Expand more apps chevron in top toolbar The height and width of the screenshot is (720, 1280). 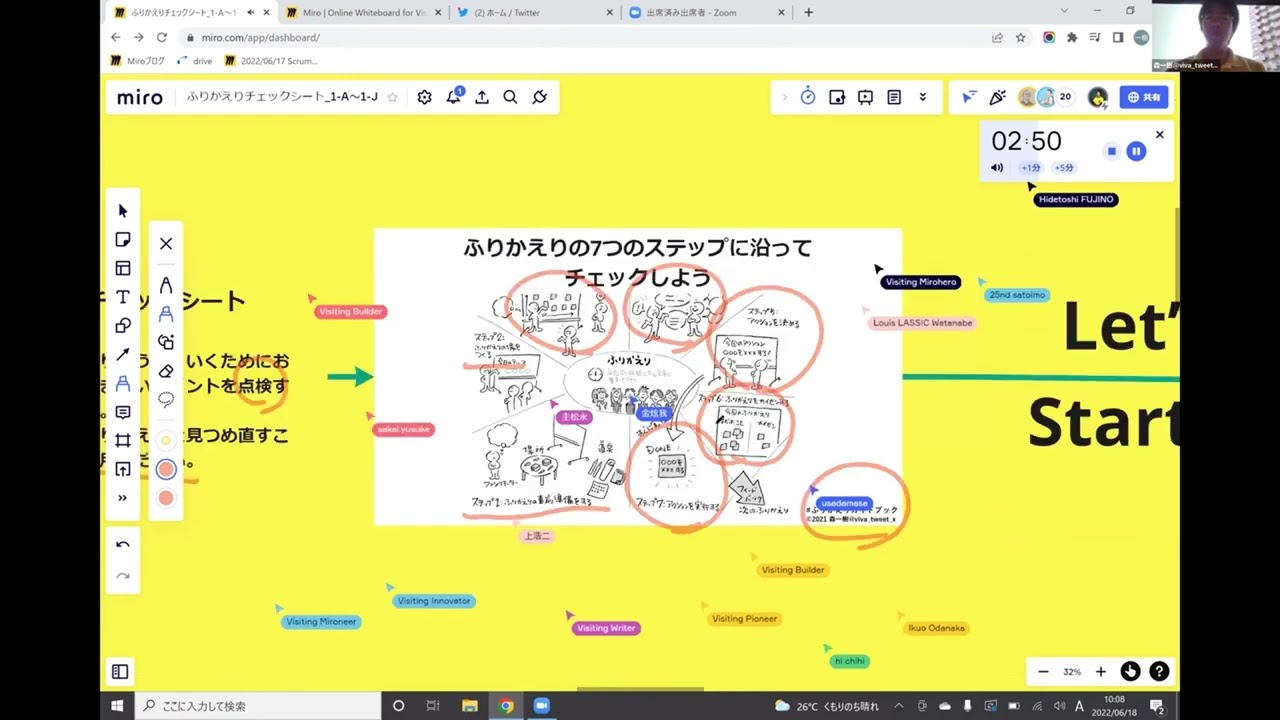(x=923, y=97)
